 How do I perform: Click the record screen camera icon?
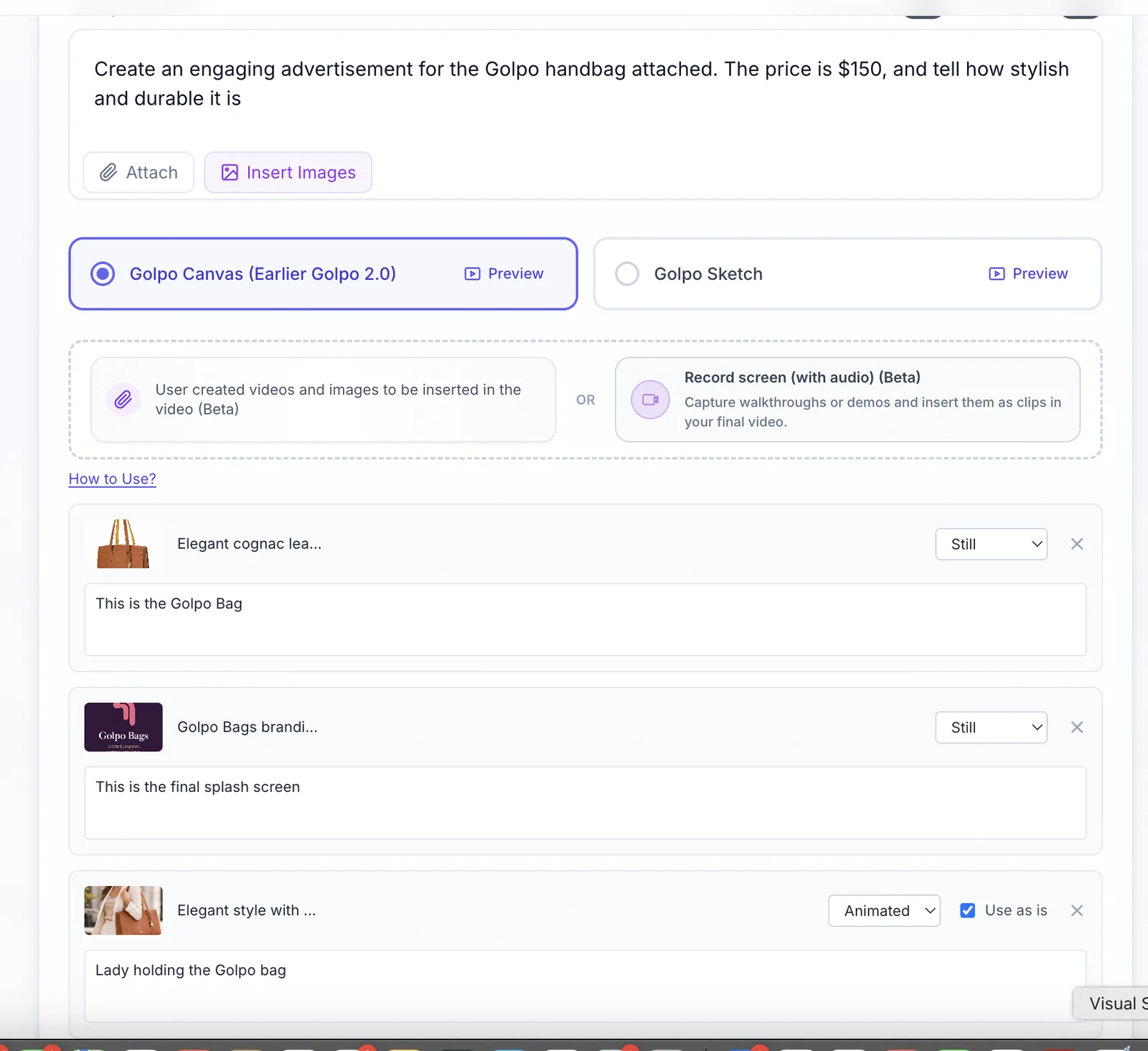[650, 400]
